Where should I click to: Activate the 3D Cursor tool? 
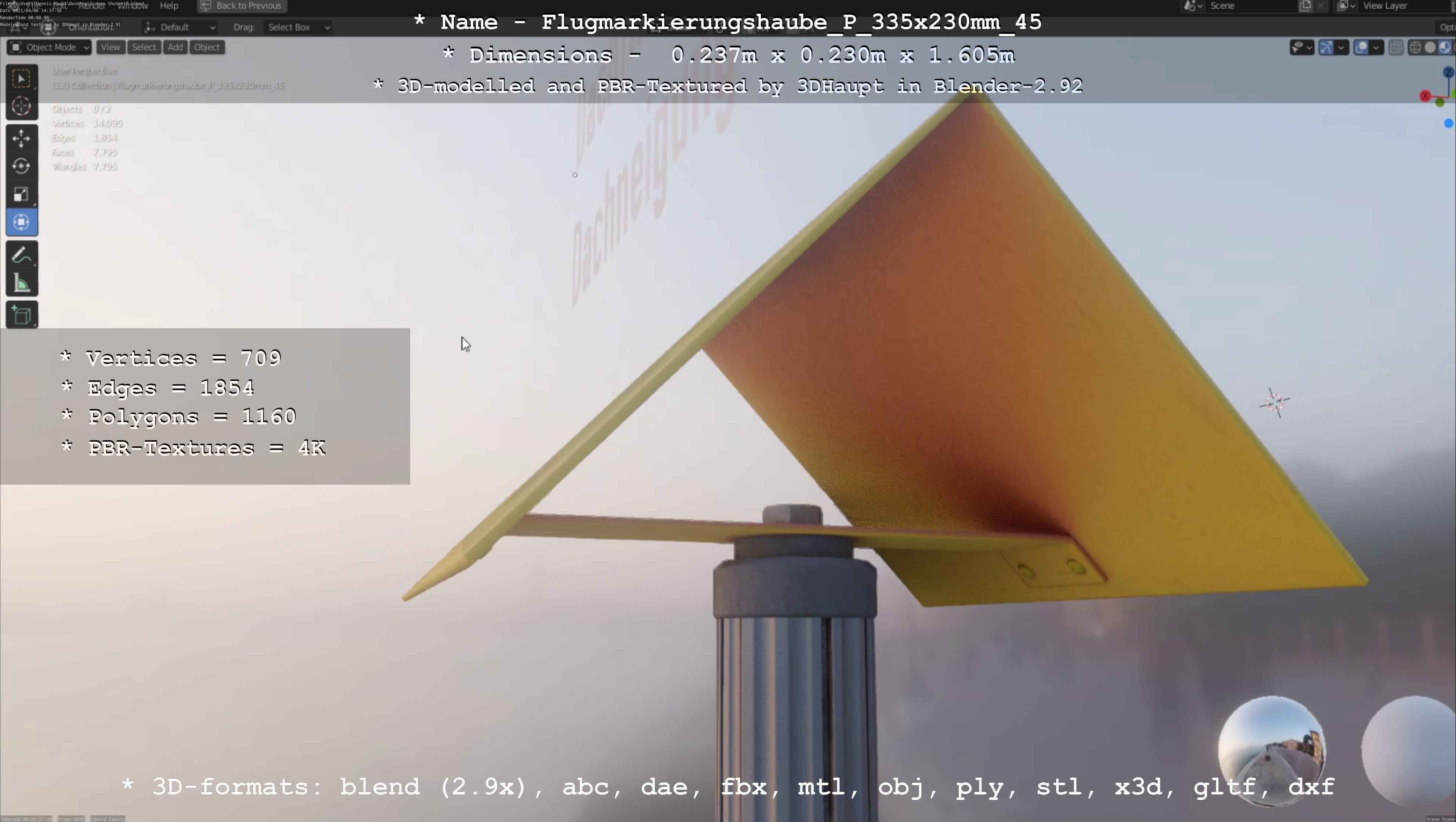click(x=21, y=106)
